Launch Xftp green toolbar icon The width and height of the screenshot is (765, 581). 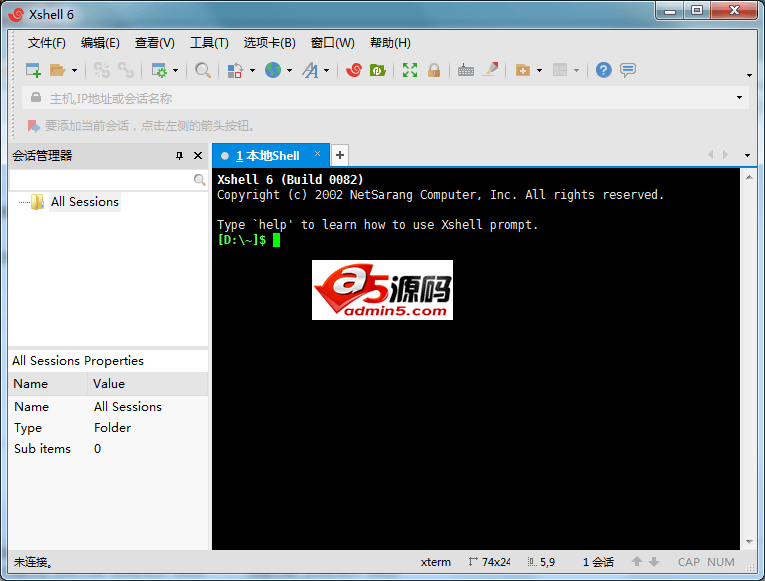378,70
